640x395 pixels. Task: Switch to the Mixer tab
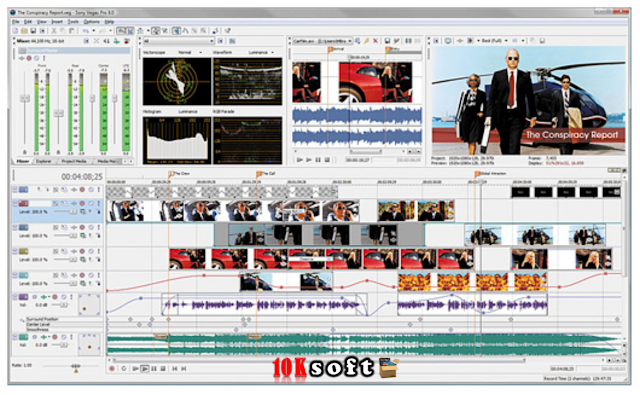coord(23,161)
